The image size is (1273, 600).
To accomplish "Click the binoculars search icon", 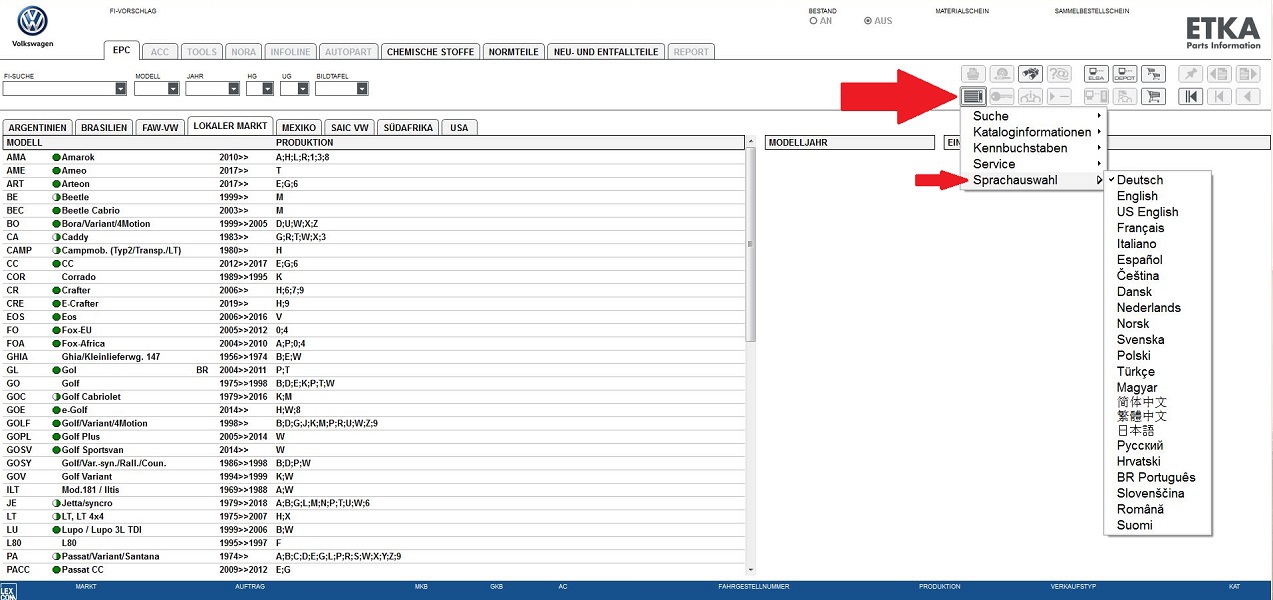I will tap(1030, 73).
